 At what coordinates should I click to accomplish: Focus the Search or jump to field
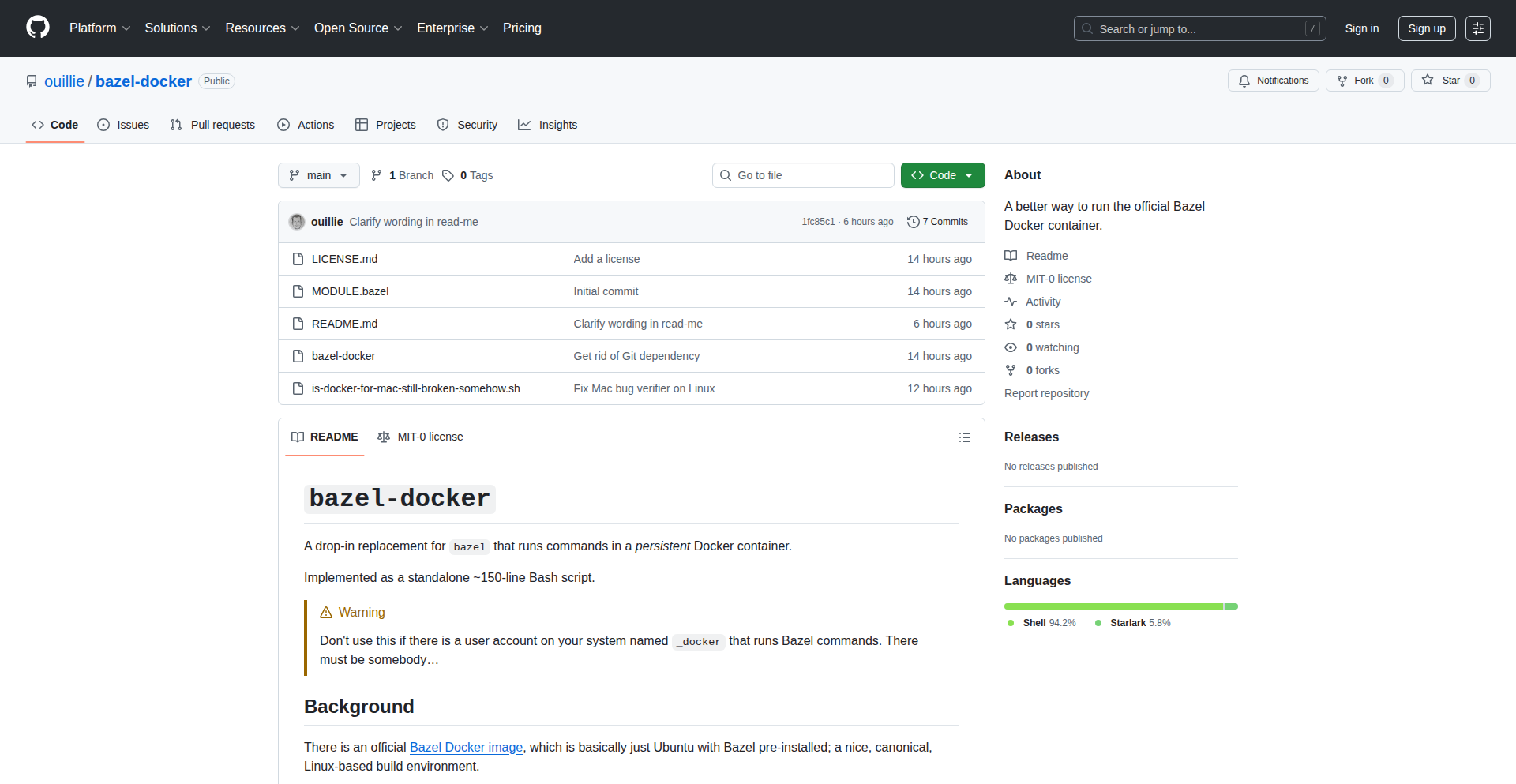[1200, 28]
